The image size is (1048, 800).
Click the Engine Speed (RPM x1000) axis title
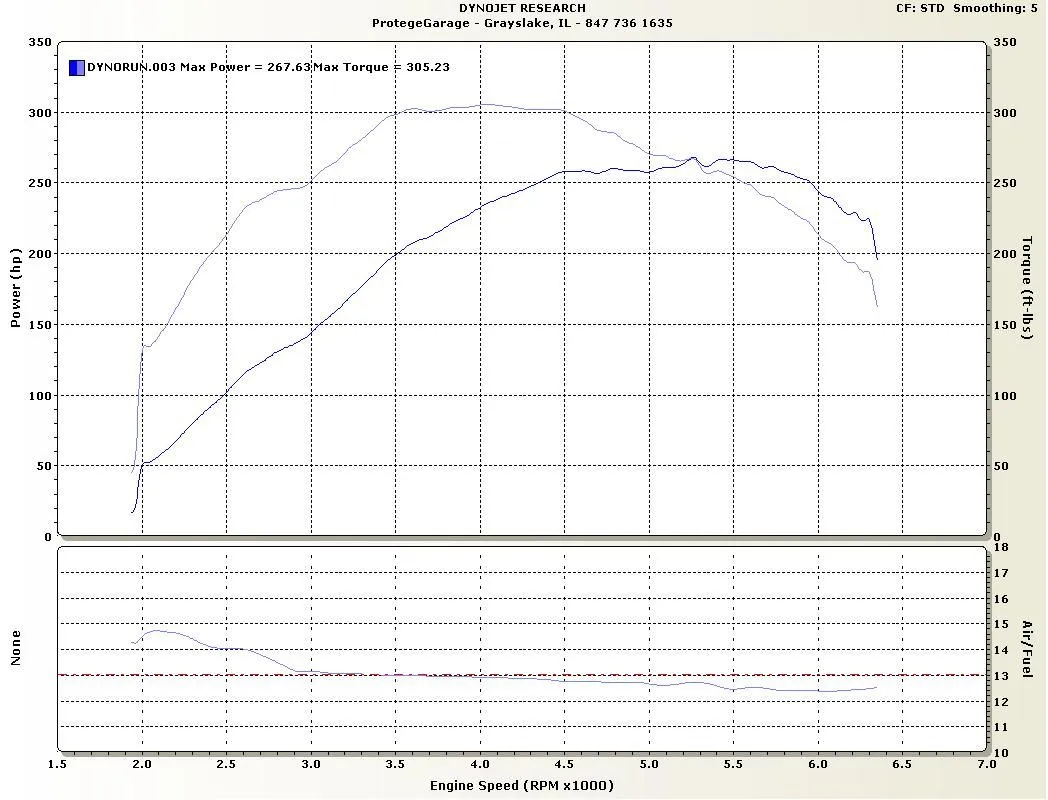coord(522,785)
